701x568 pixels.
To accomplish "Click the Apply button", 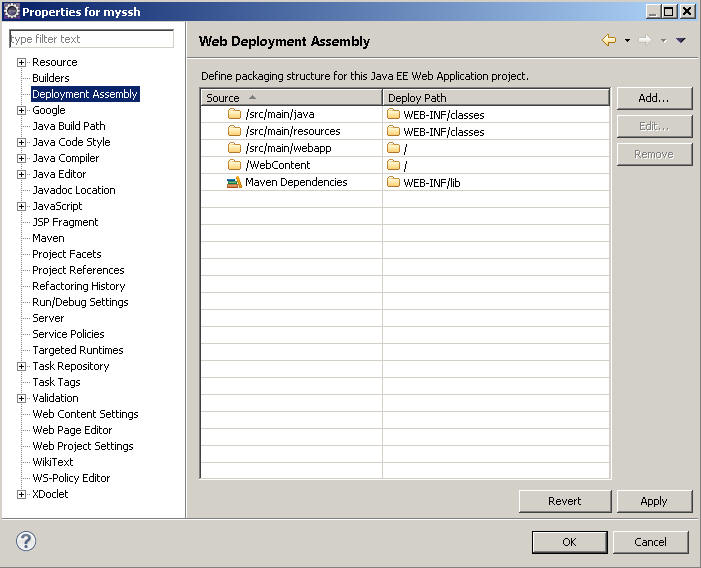I will [654, 501].
